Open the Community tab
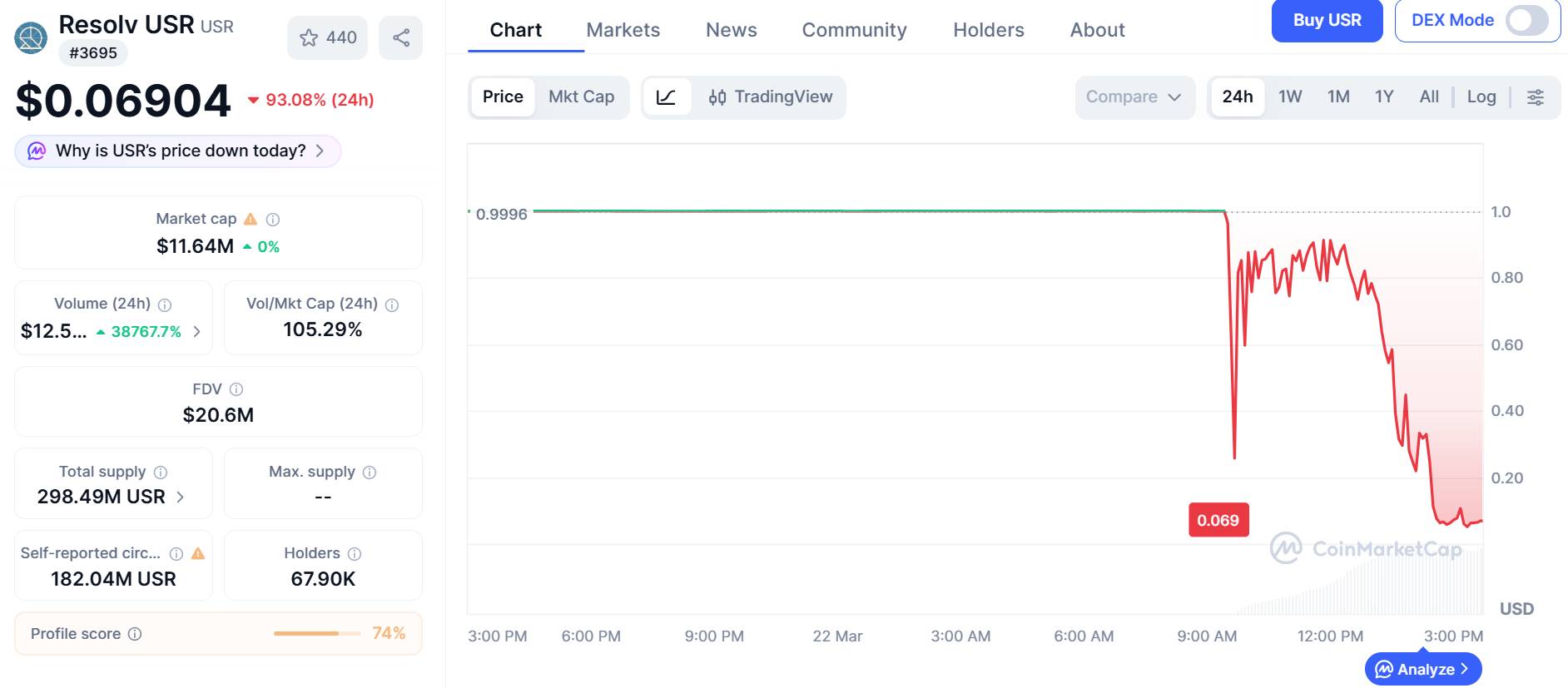The width and height of the screenshot is (1568, 688). point(855,30)
